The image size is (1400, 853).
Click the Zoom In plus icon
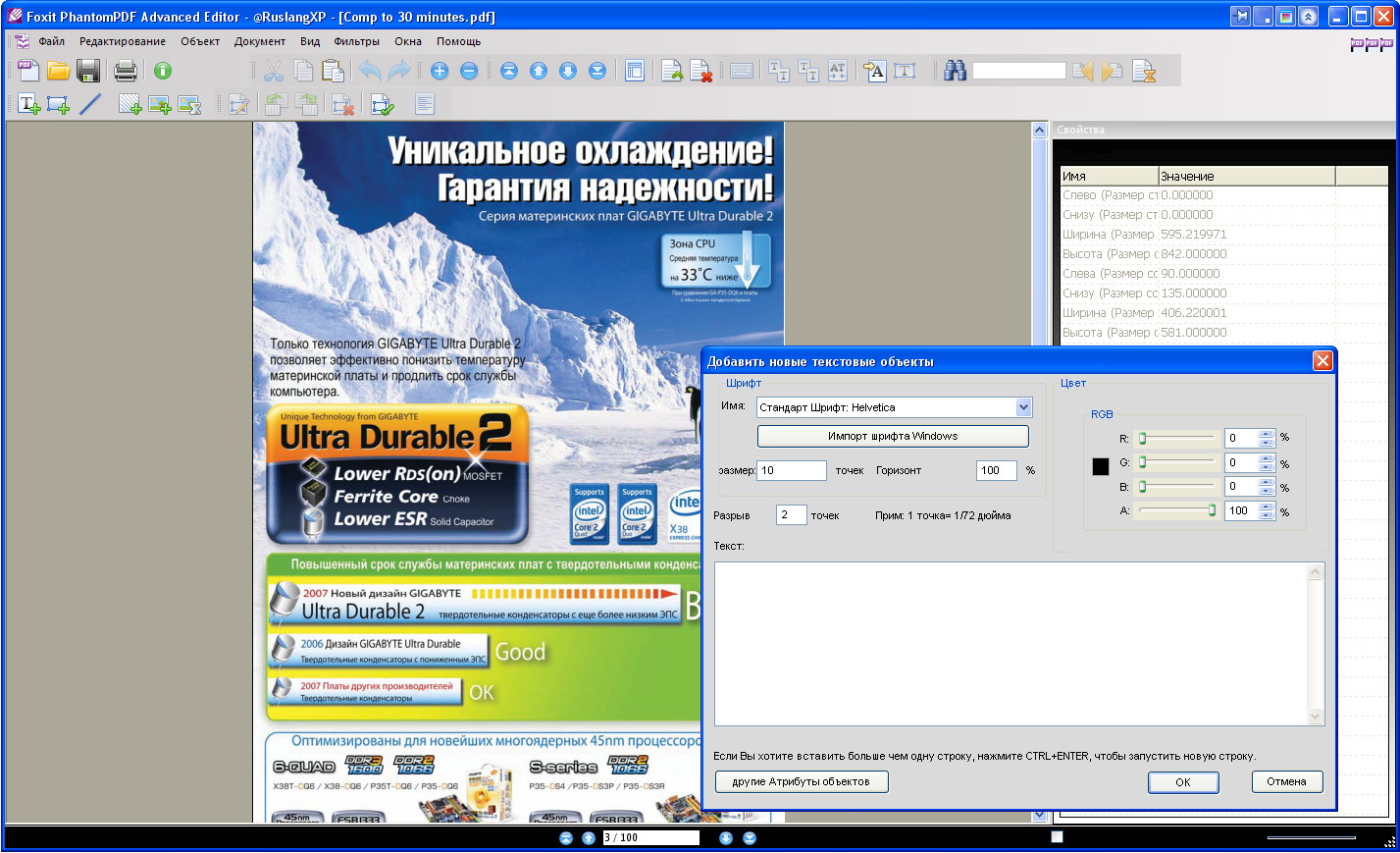click(x=440, y=71)
